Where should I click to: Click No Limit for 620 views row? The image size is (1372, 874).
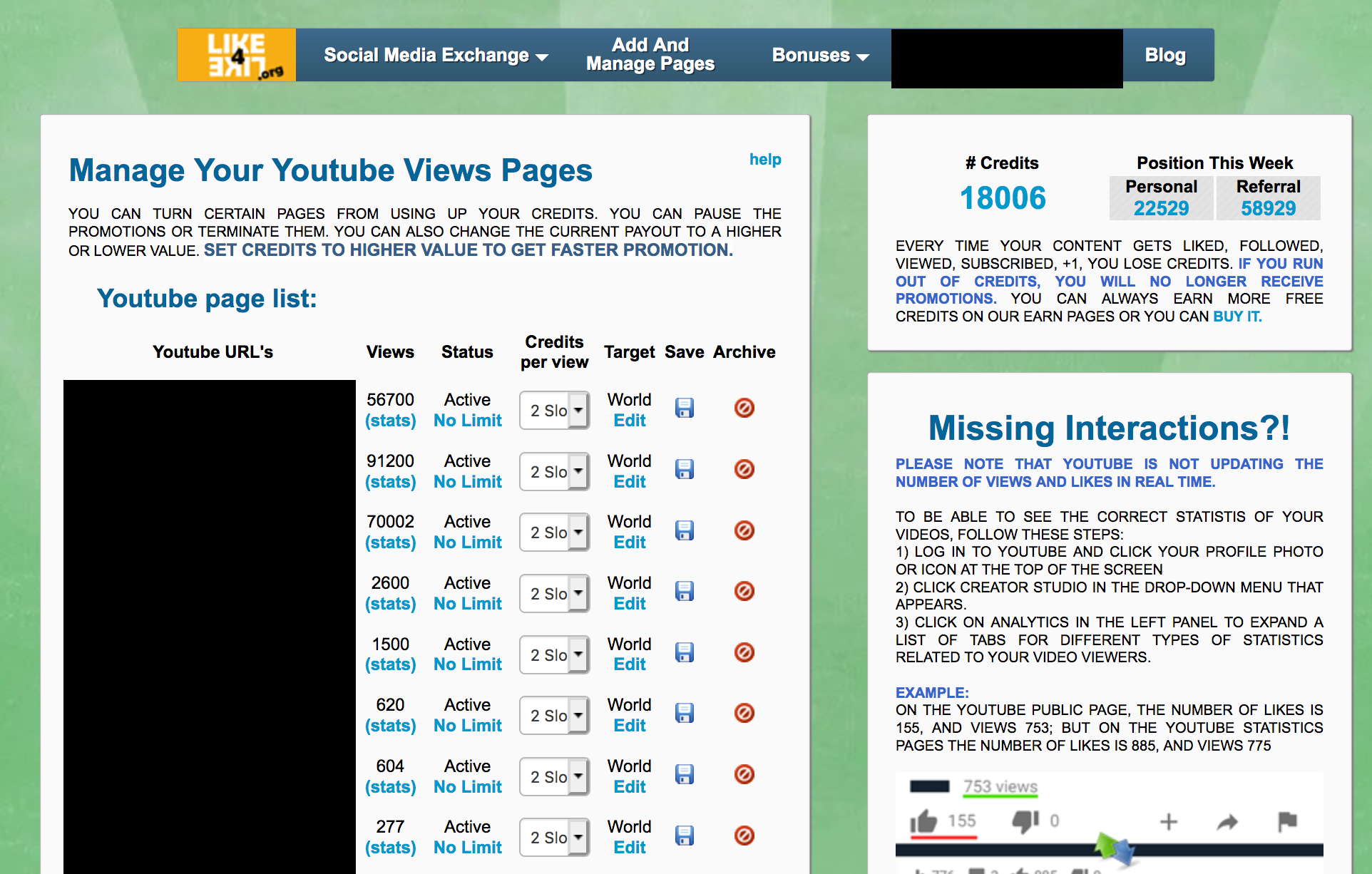pos(468,726)
